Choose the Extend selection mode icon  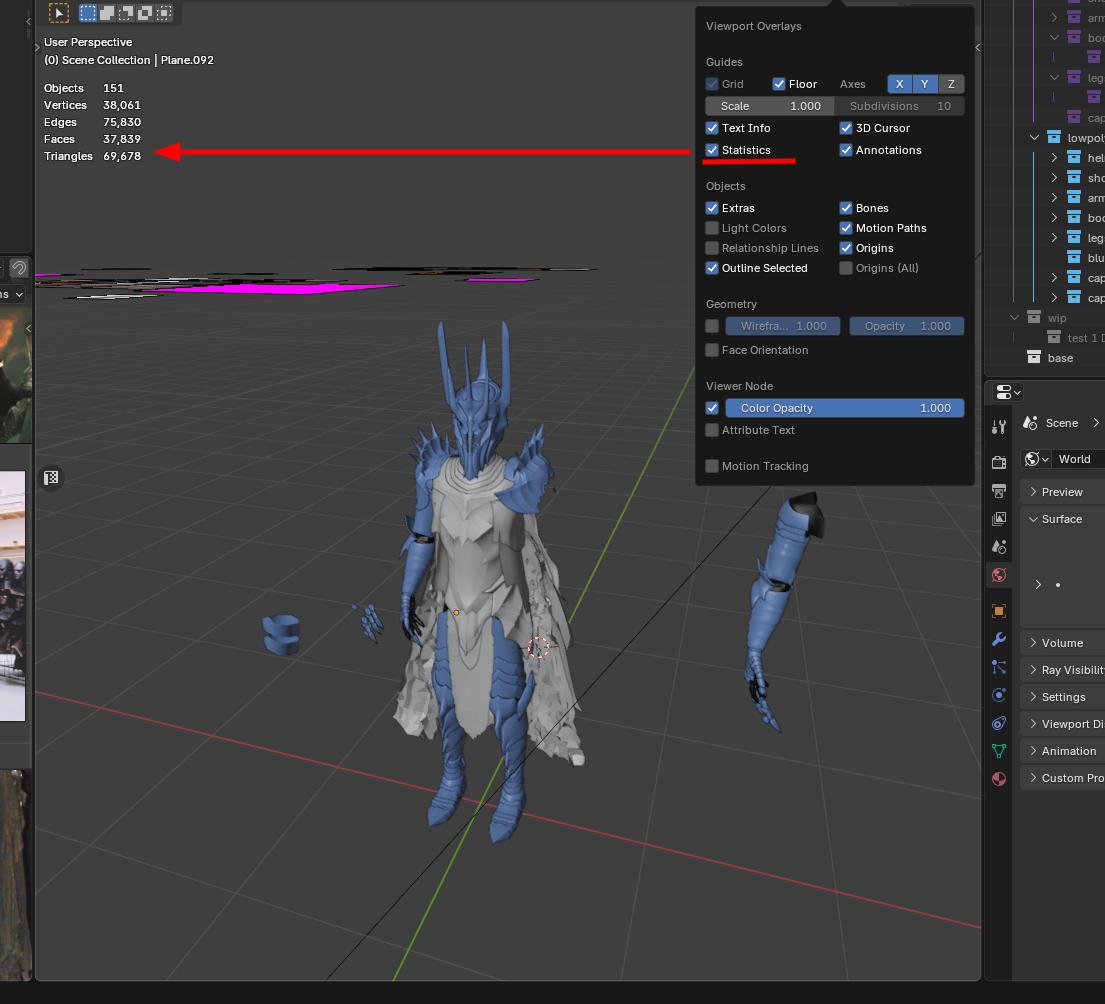point(107,13)
